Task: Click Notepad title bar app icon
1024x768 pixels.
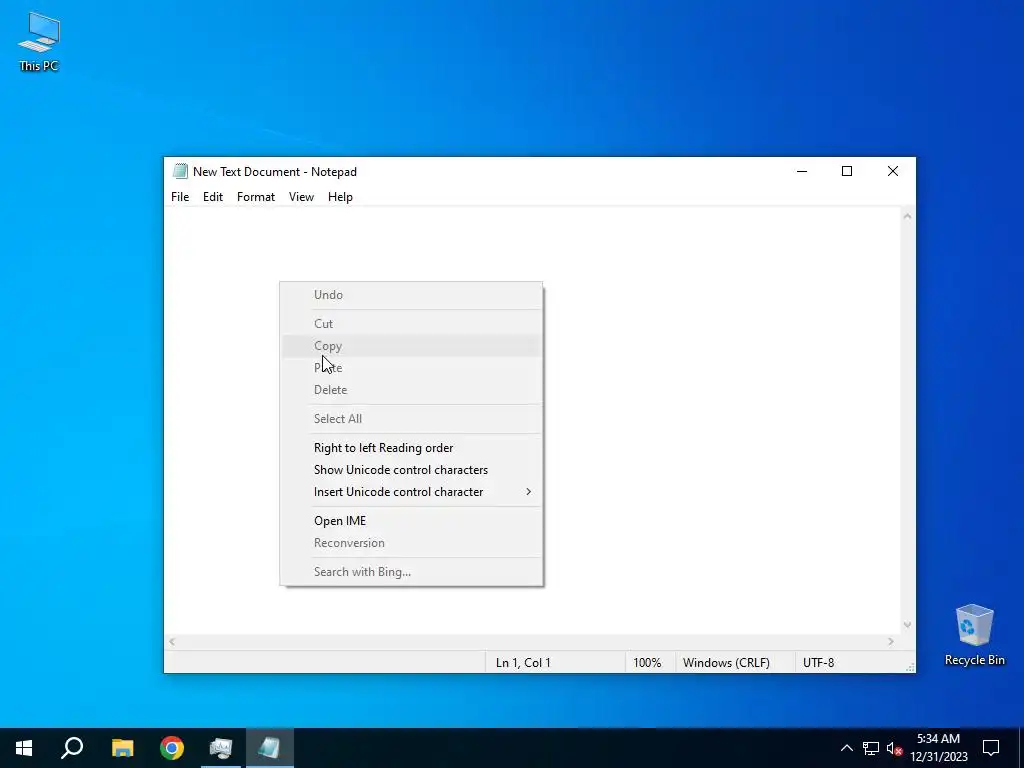Action: [x=180, y=171]
